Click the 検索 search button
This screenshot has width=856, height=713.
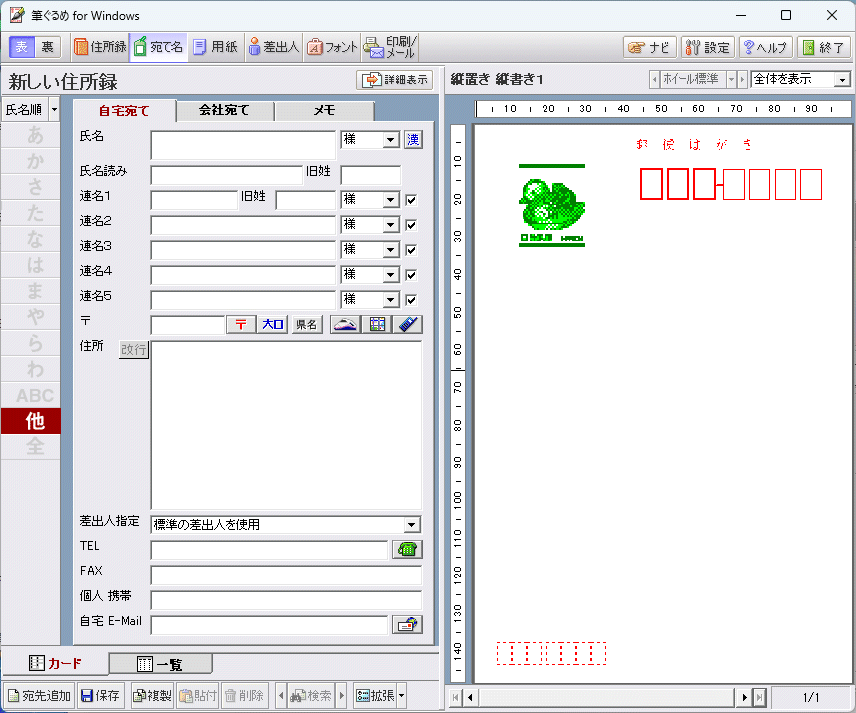[x=311, y=696]
